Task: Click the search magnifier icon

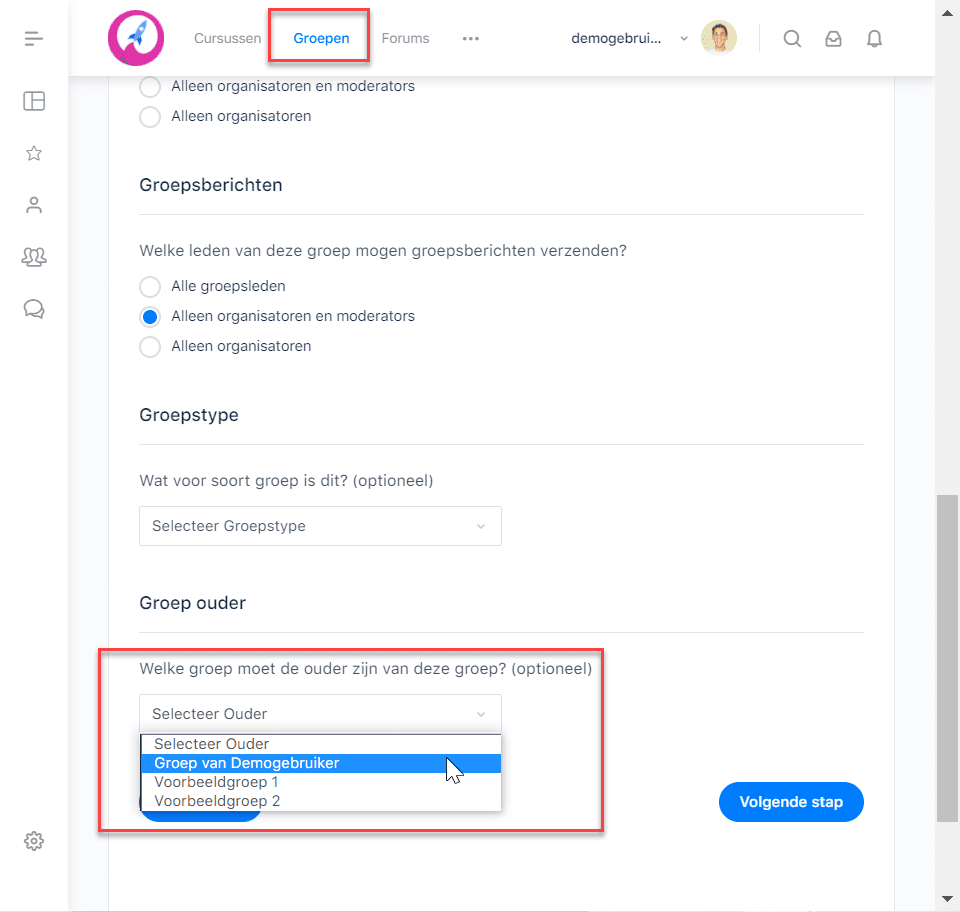Action: click(792, 39)
